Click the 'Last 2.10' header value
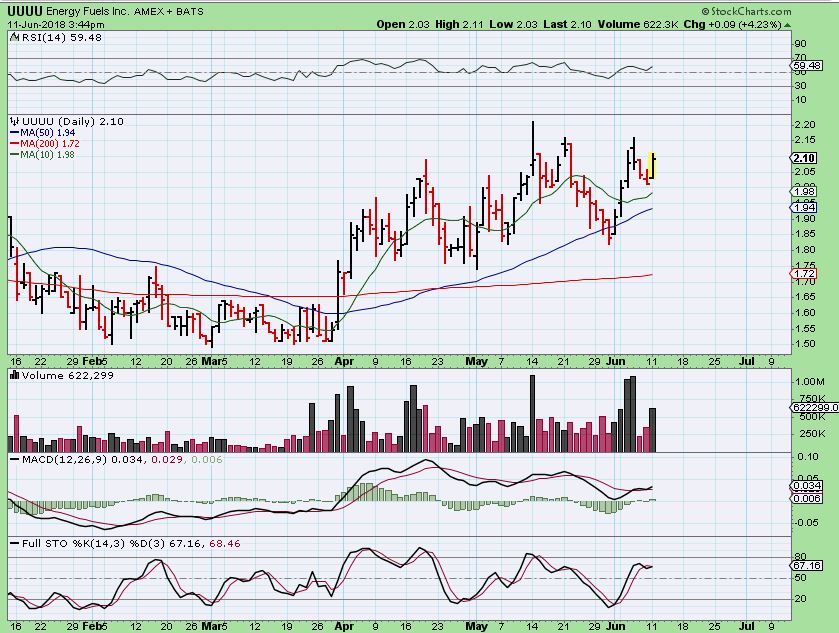Screen dimensions: 839x633 coord(567,25)
